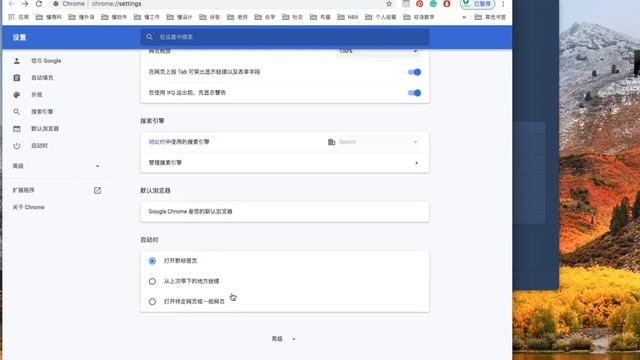This screenshot has width=640, height=360.
Task: Open the 应用 apps shortcut in bookmarks bar
Action: tap(19, 17)
